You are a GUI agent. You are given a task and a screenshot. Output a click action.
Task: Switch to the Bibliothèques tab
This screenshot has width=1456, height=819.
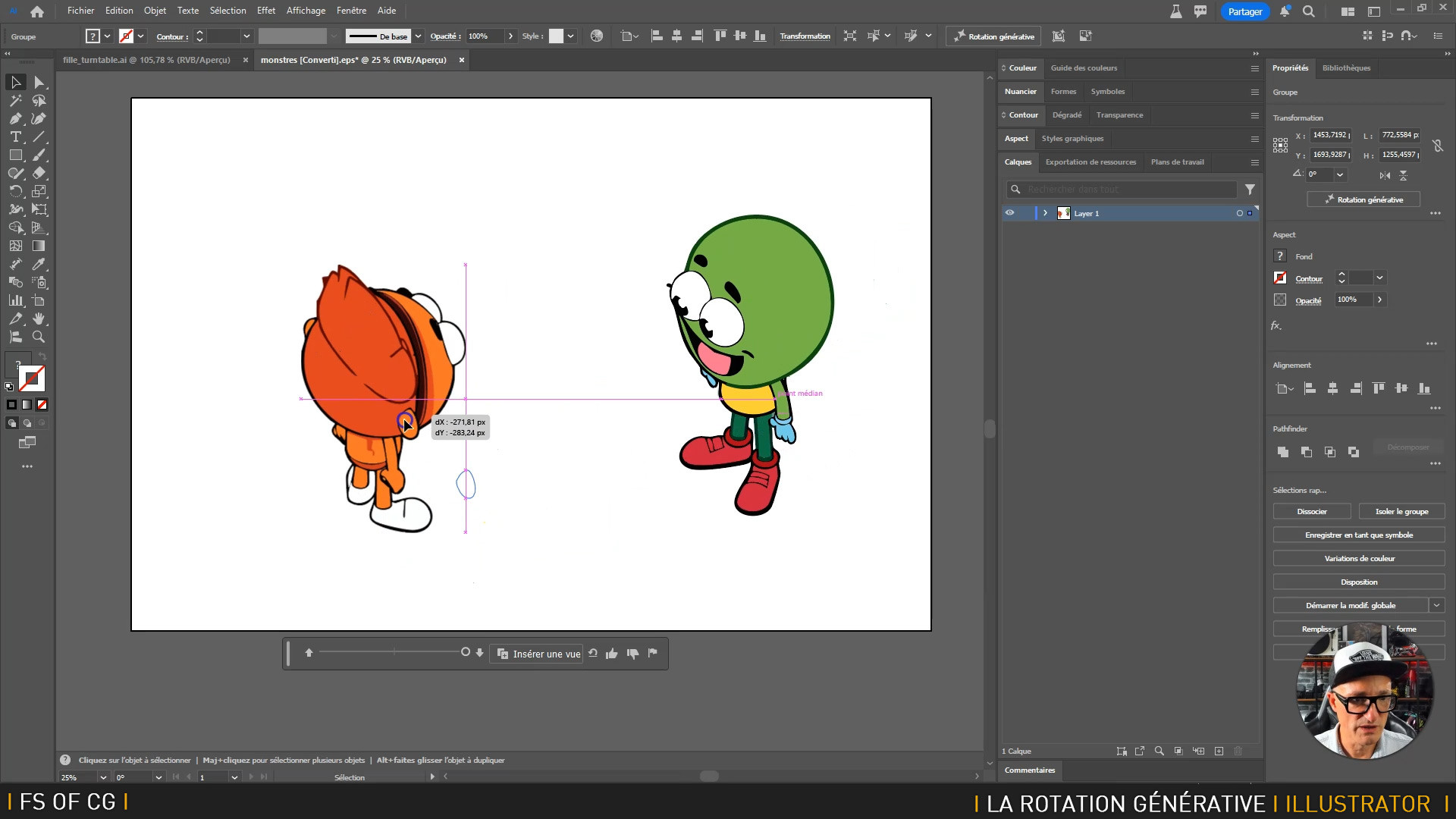[x=1346, y=68]
